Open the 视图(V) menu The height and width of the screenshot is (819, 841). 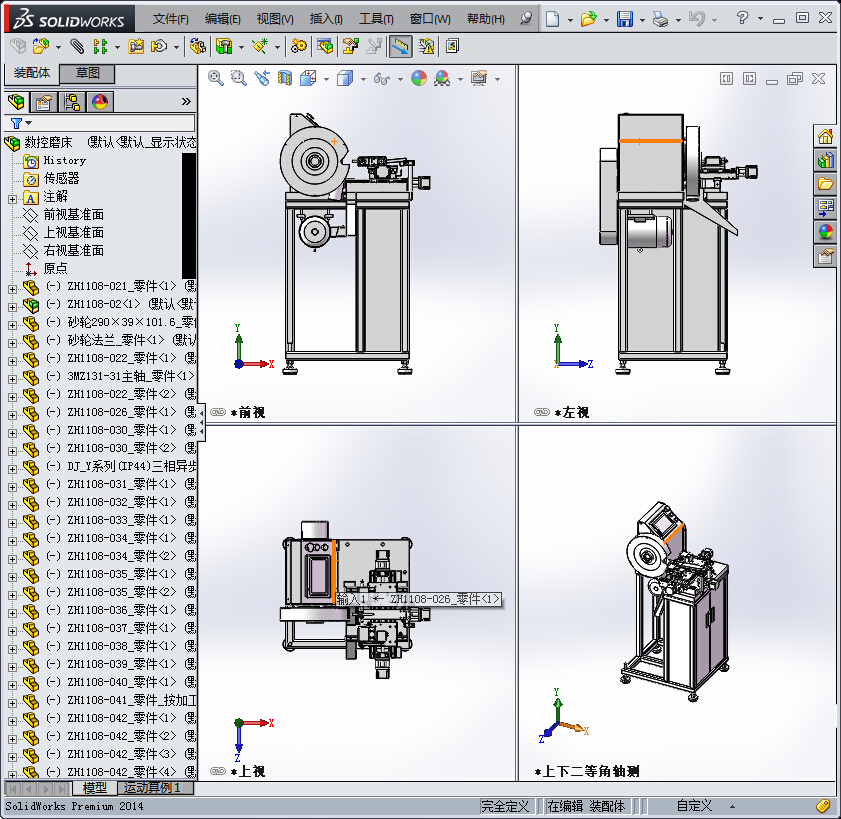pyautogui.click(x=275, y=19)
